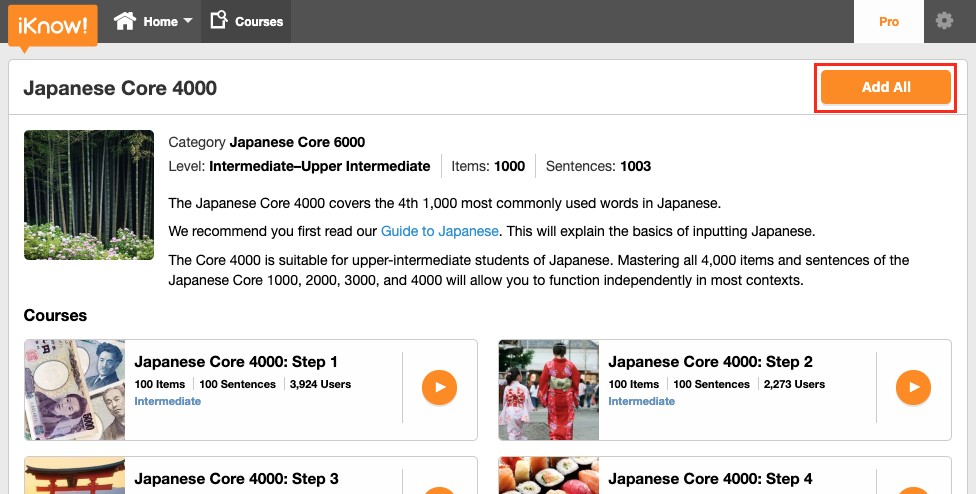The width and height of the screenshot is (976, 494).
Task: Click the house icon in navbar
Action: click(124, 21)
